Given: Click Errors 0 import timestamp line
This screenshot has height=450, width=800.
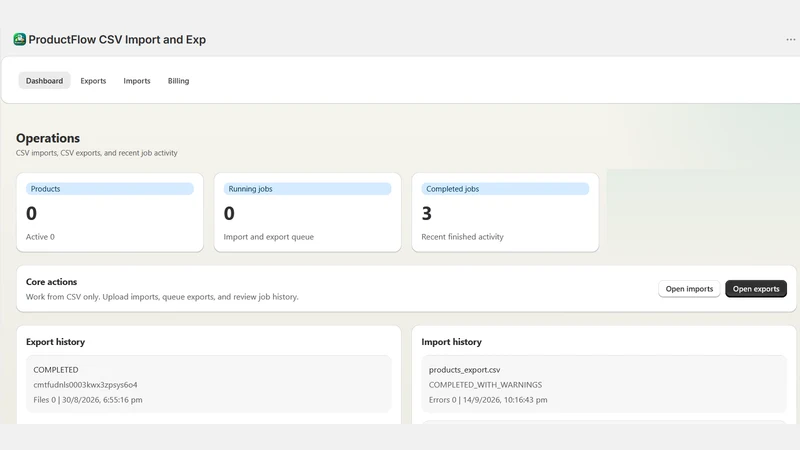Looking at the screenshot, I should click(488, 400).
